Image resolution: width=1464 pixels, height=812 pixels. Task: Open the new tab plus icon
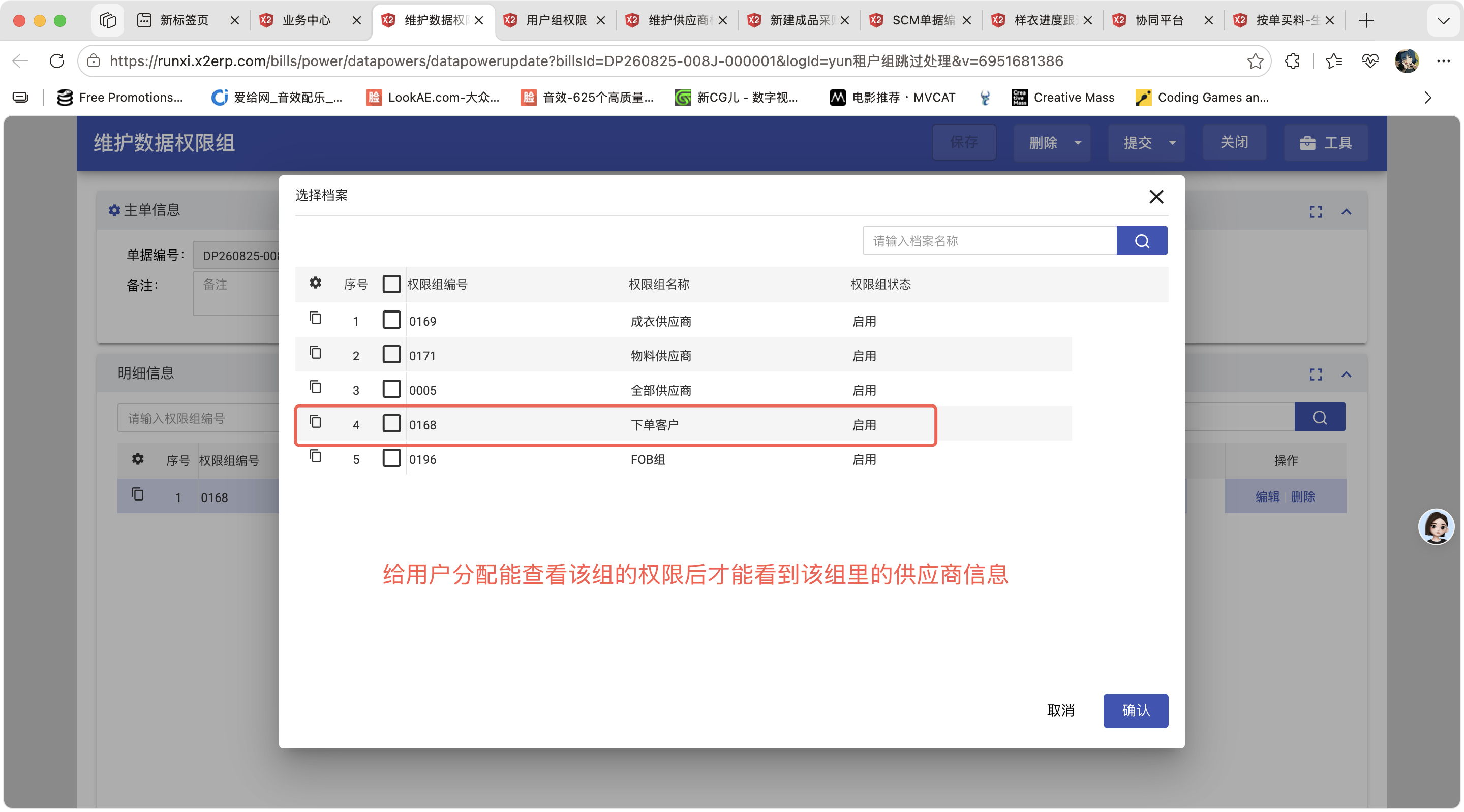pyautogui.click(x=1366, y=20)
